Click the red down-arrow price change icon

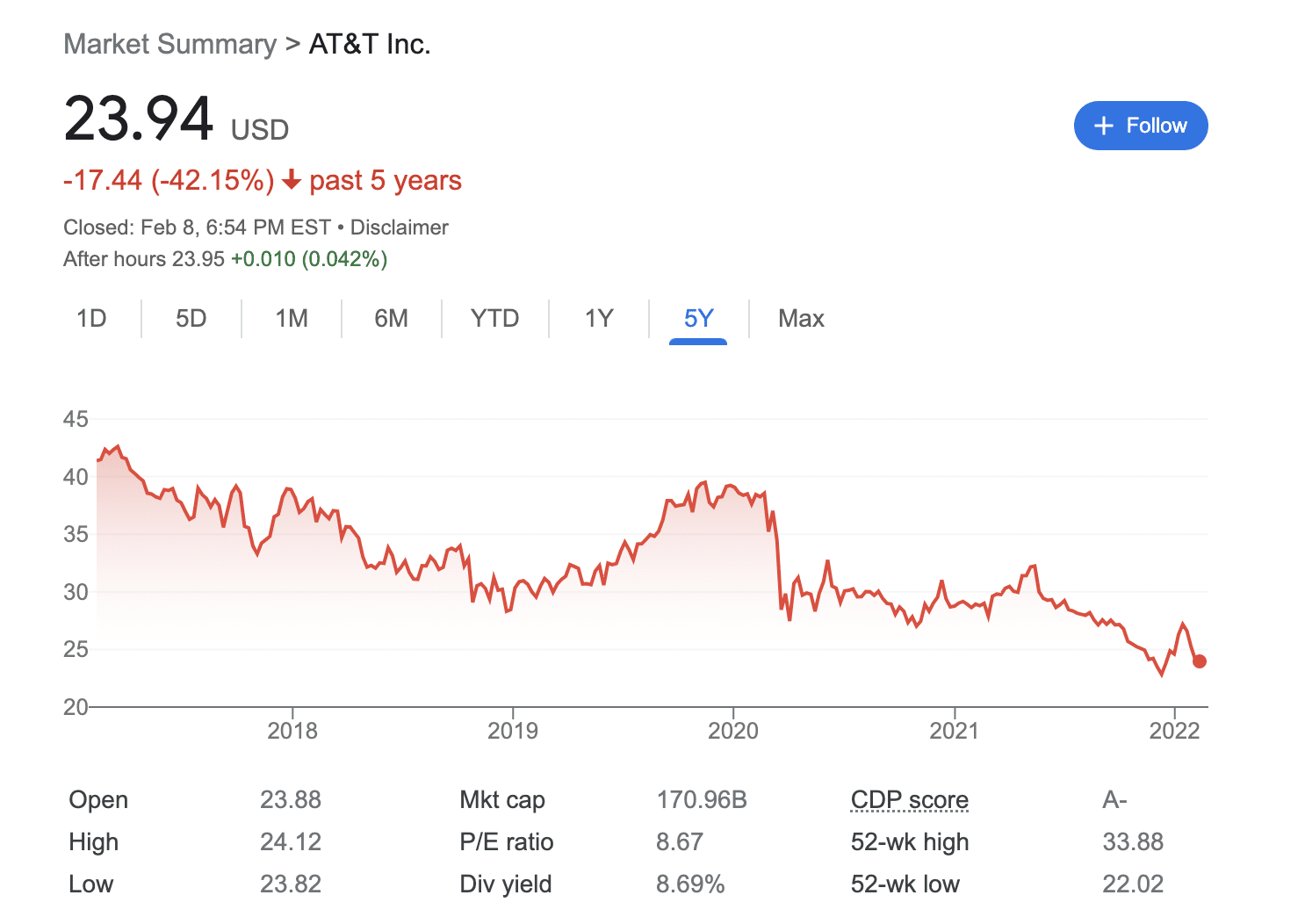pyautogui.click(x=292, y=181)
